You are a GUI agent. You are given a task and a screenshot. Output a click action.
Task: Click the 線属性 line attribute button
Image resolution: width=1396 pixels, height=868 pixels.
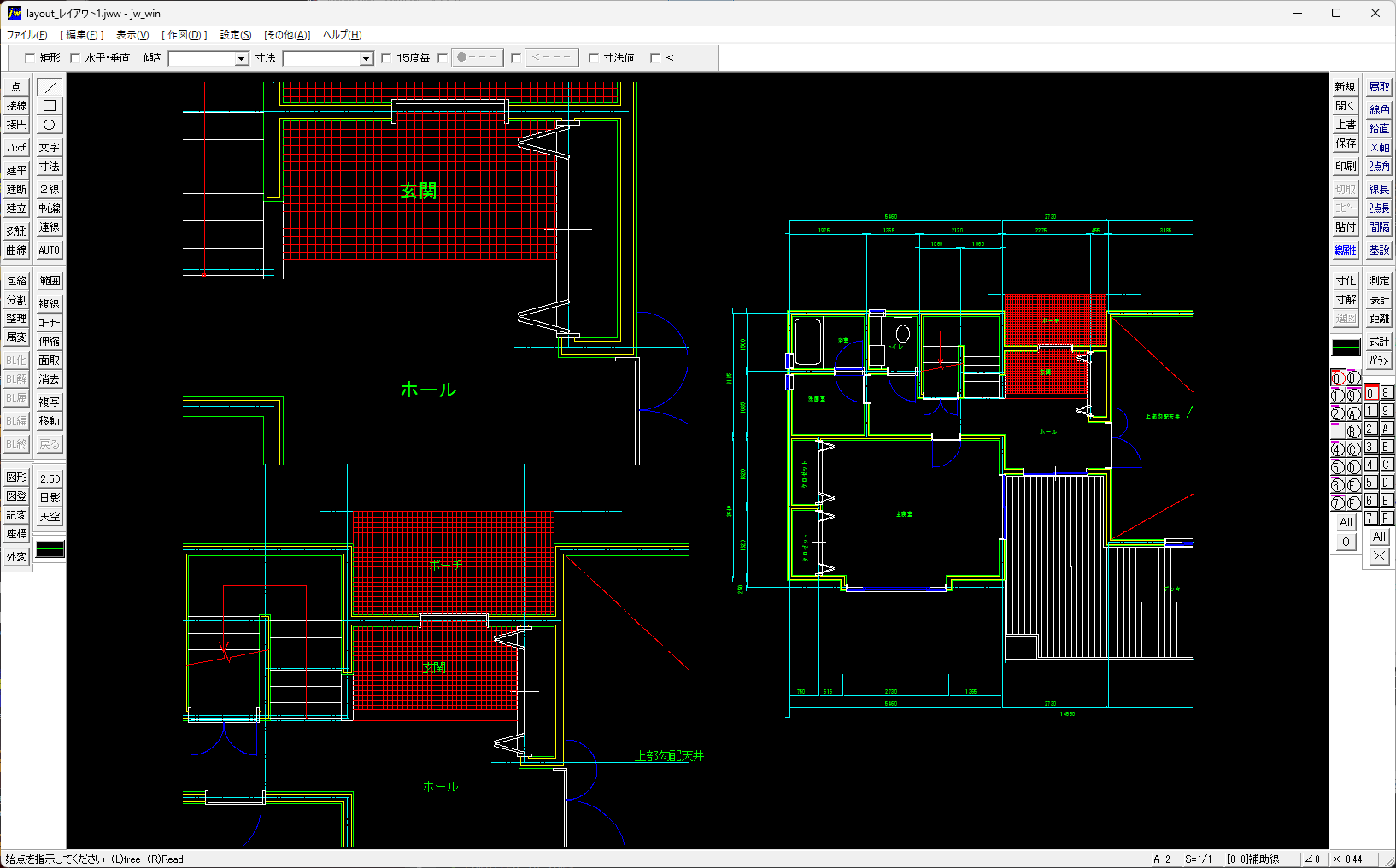1346,250
